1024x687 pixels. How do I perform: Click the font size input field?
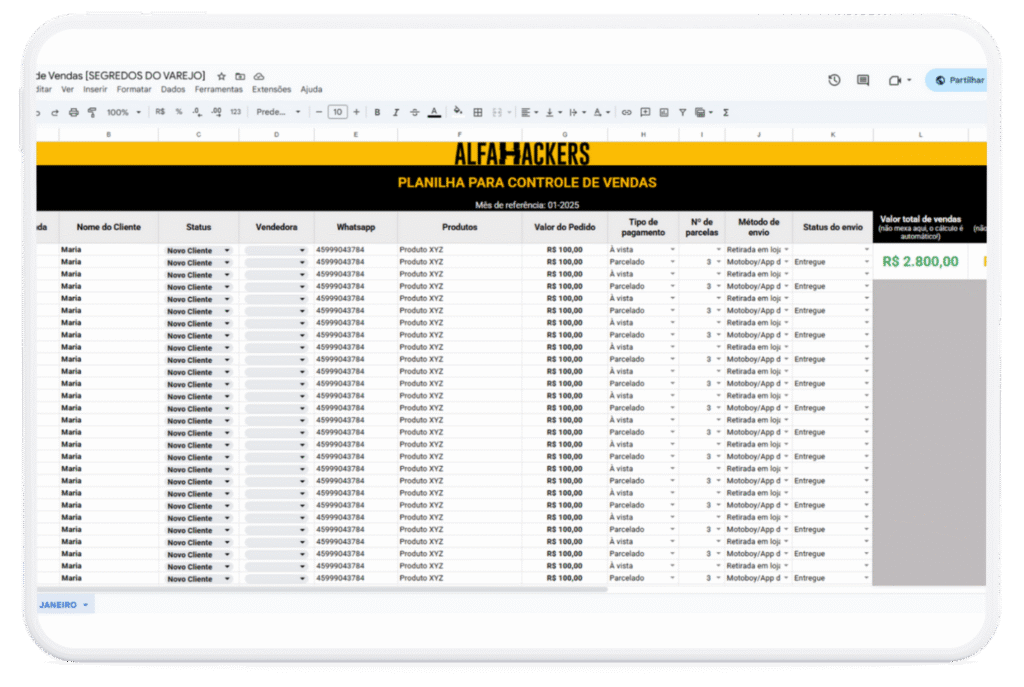pyautogui.click(x=338, y=112)
